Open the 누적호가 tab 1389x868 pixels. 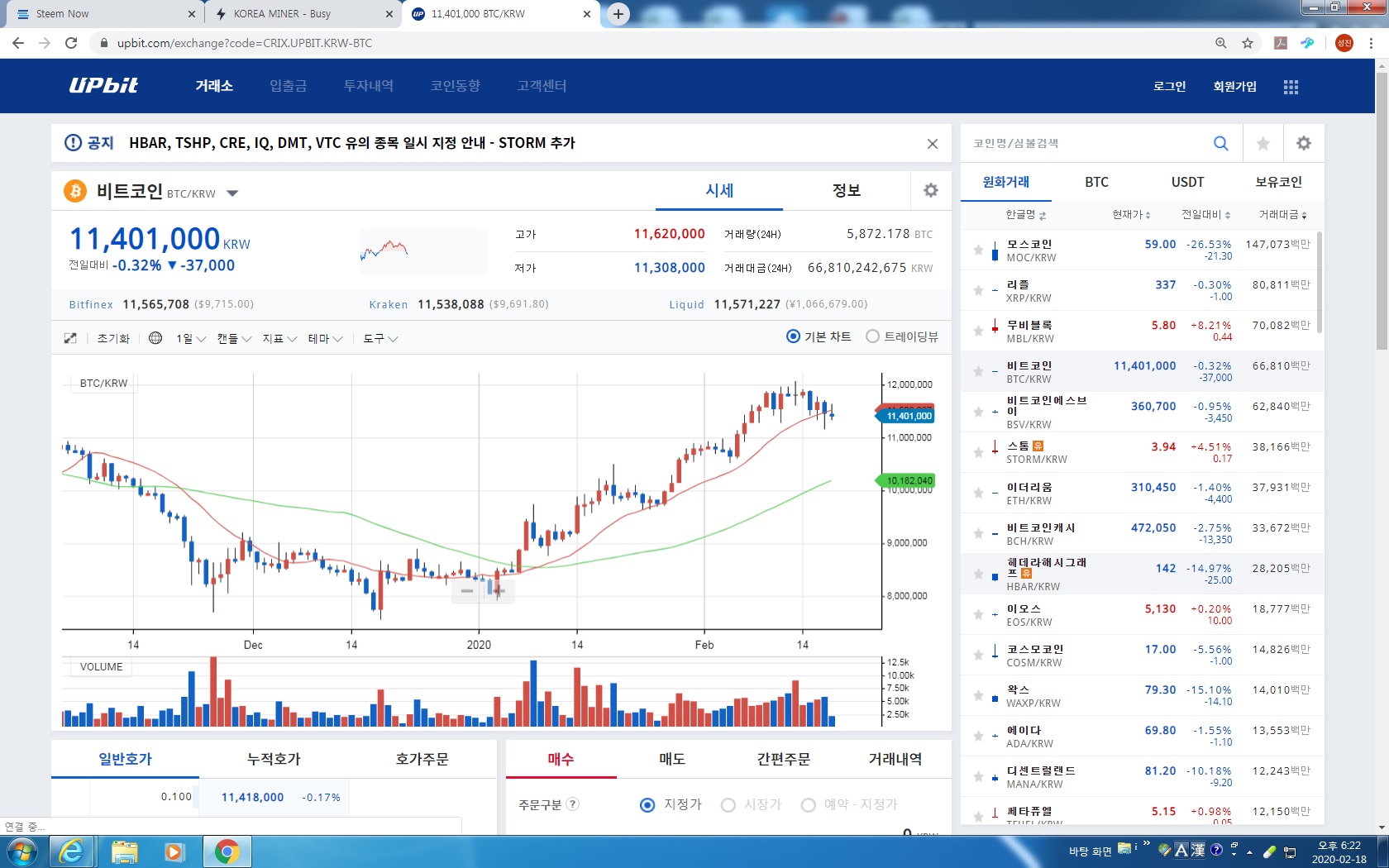[x=274, y=759]
